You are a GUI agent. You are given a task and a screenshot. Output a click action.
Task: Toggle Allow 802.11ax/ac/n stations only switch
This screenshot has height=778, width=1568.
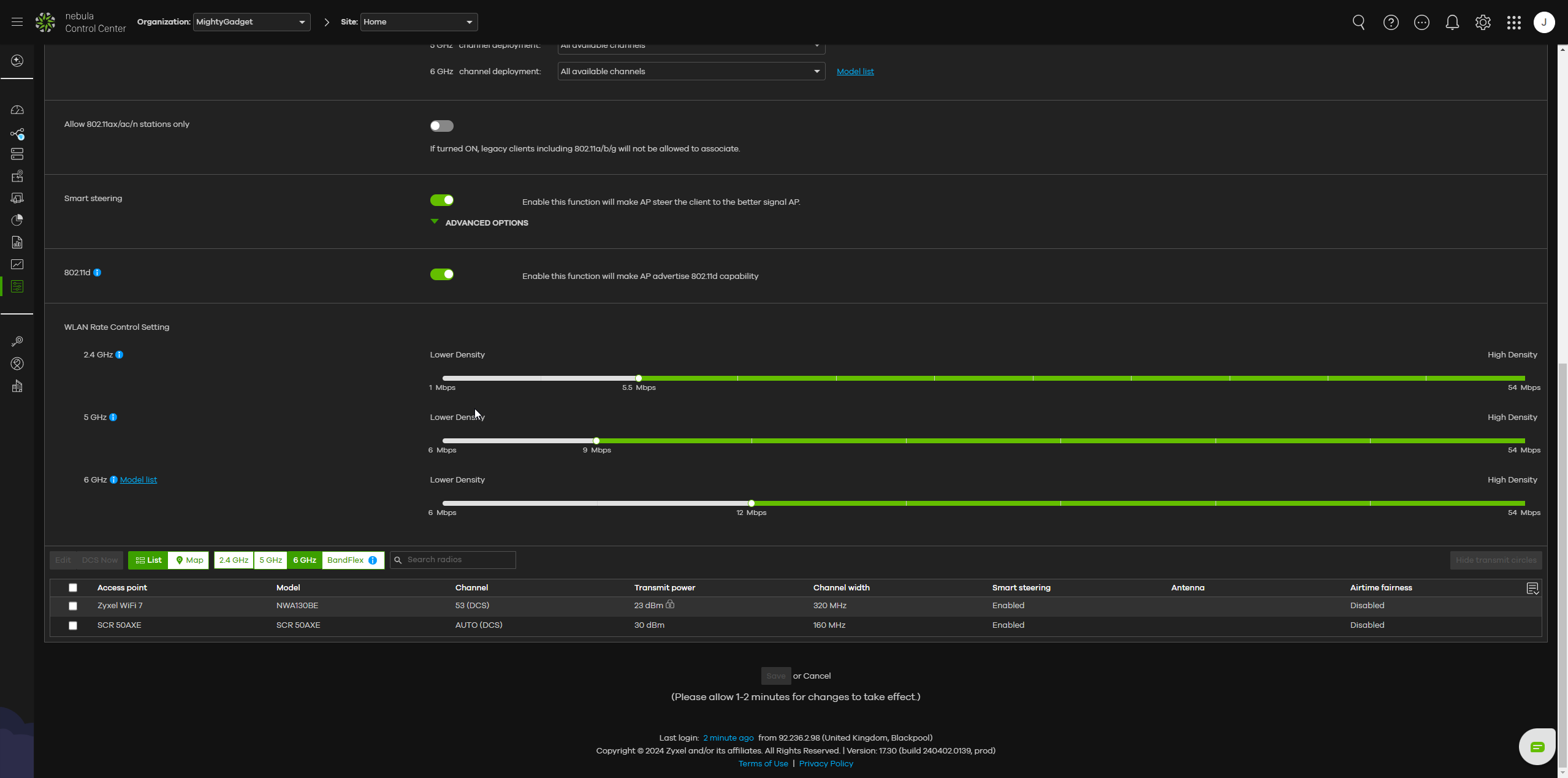441,126
